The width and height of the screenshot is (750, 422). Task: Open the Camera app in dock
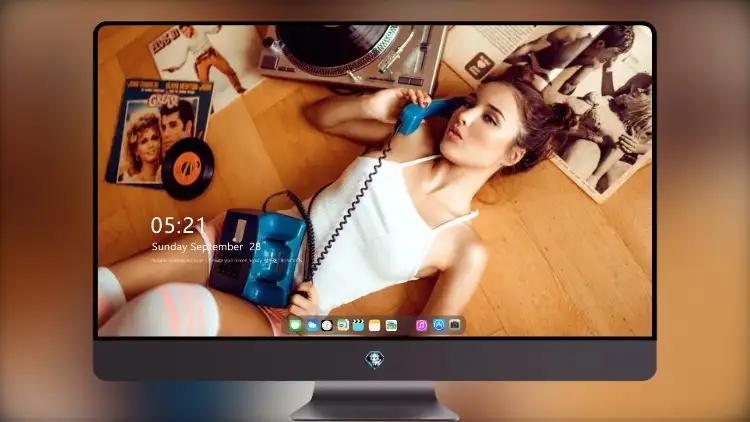pyautogui.click(x=454, y=325)
